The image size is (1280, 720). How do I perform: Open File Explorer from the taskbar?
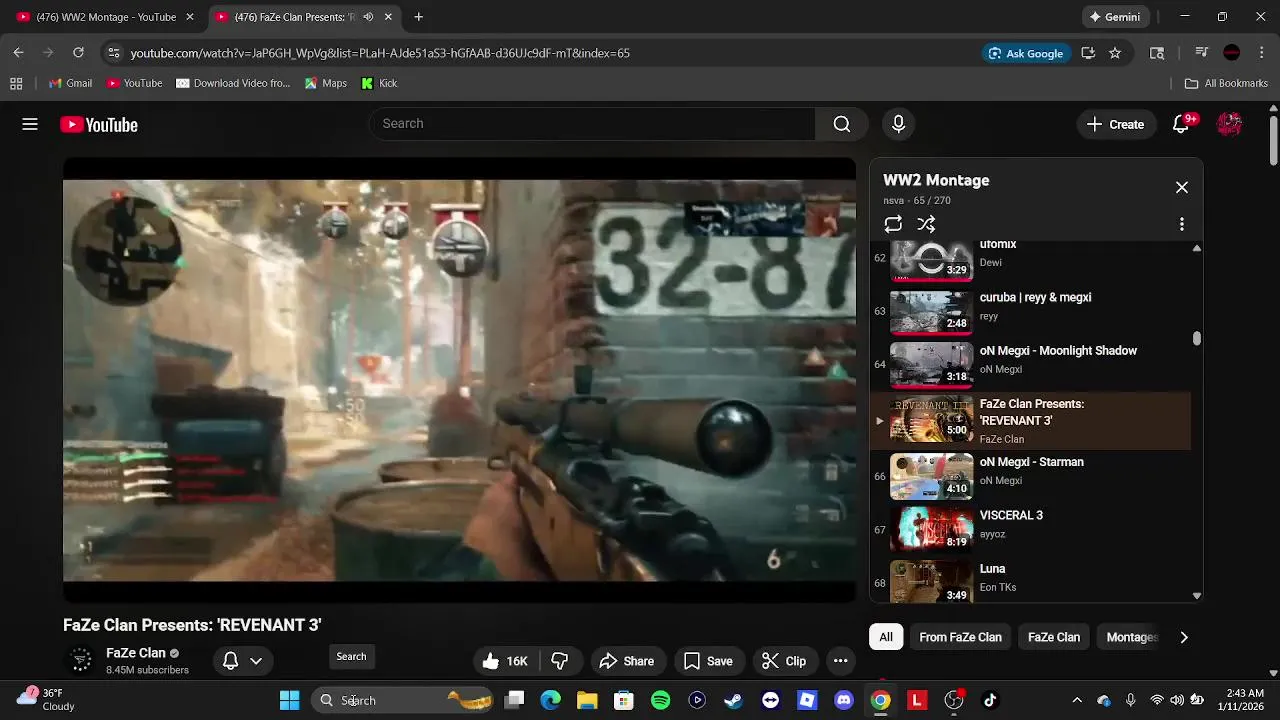tap(587, 700)
